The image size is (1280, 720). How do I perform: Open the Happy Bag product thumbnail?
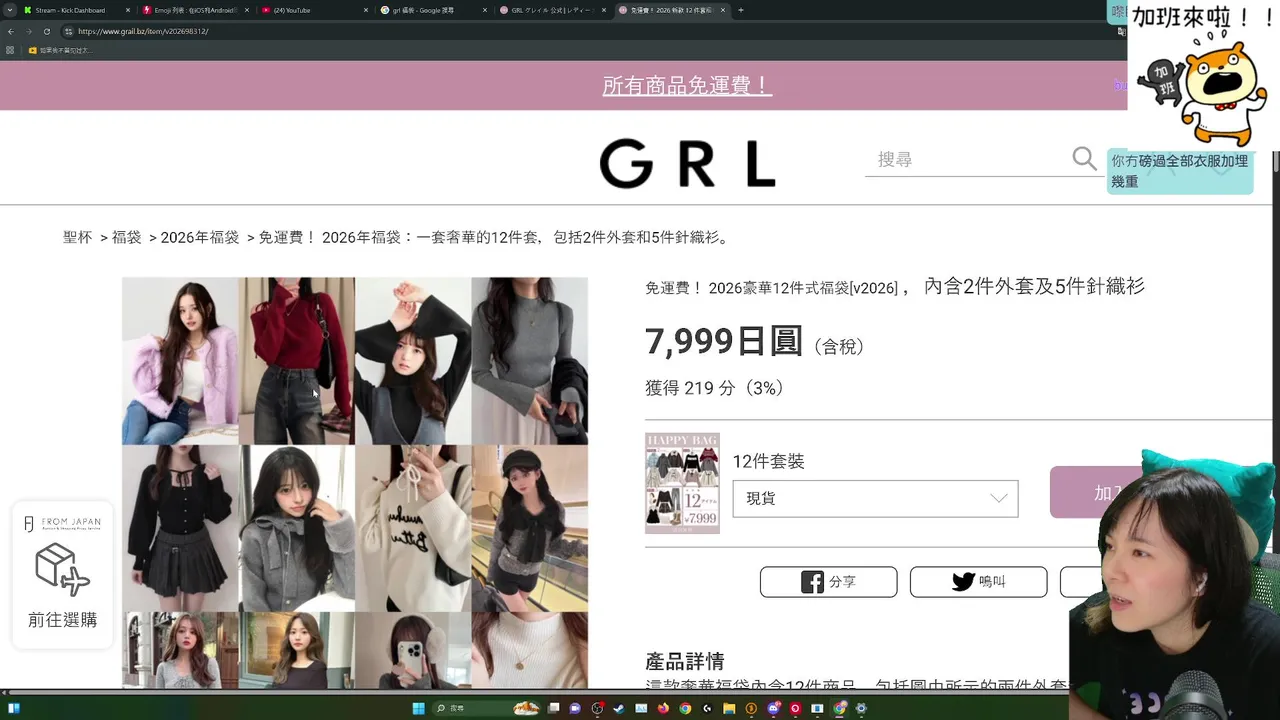point(682,483)
